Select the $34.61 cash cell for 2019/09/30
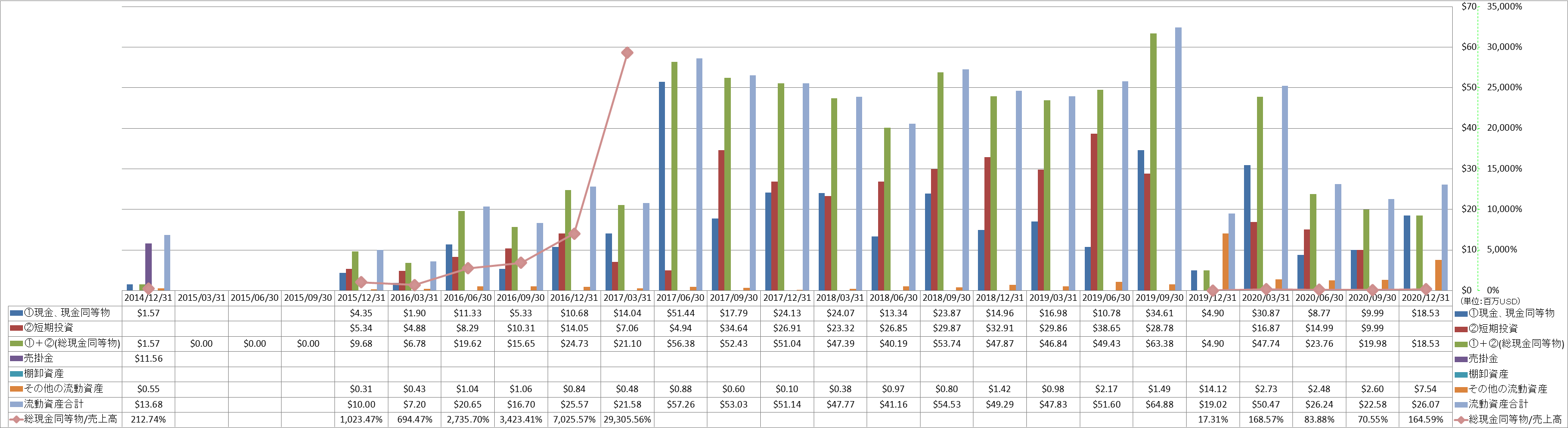 tap(1160, 312)
